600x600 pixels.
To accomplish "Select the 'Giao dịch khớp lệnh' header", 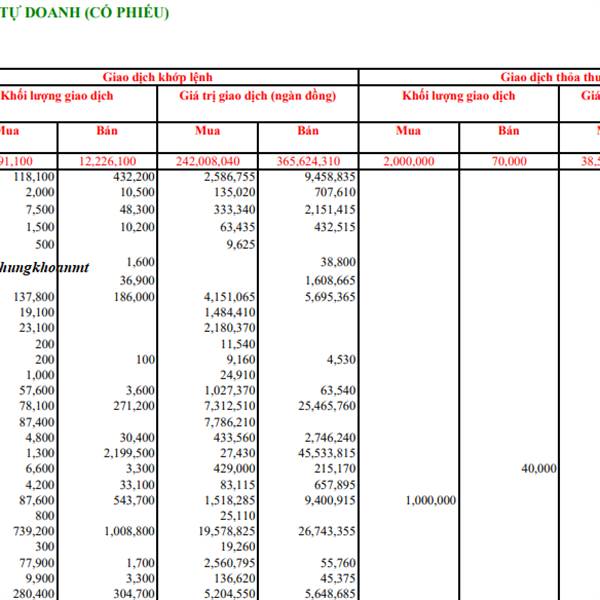I will (x=157, y=77).
